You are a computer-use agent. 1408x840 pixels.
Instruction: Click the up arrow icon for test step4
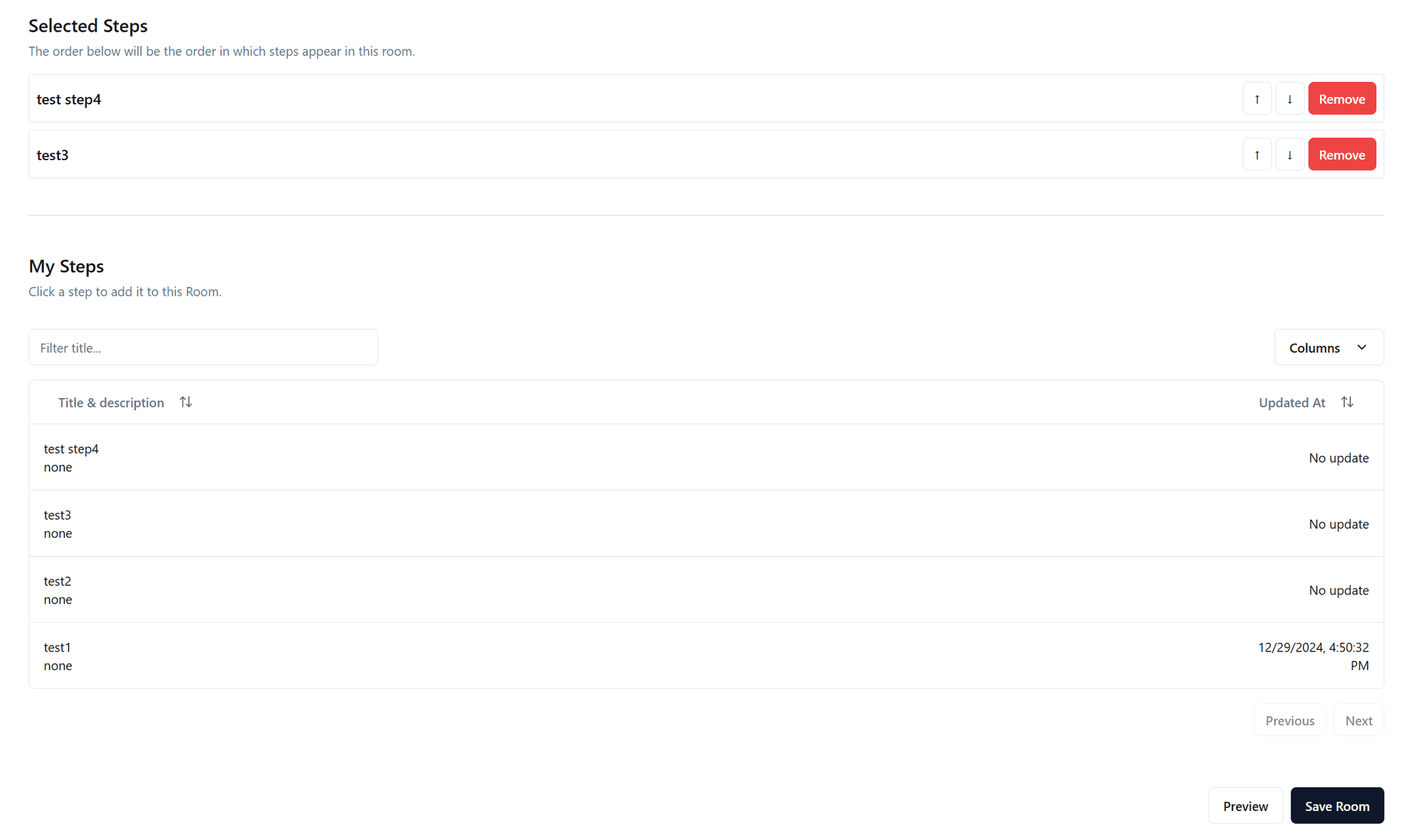(1257, 98)
